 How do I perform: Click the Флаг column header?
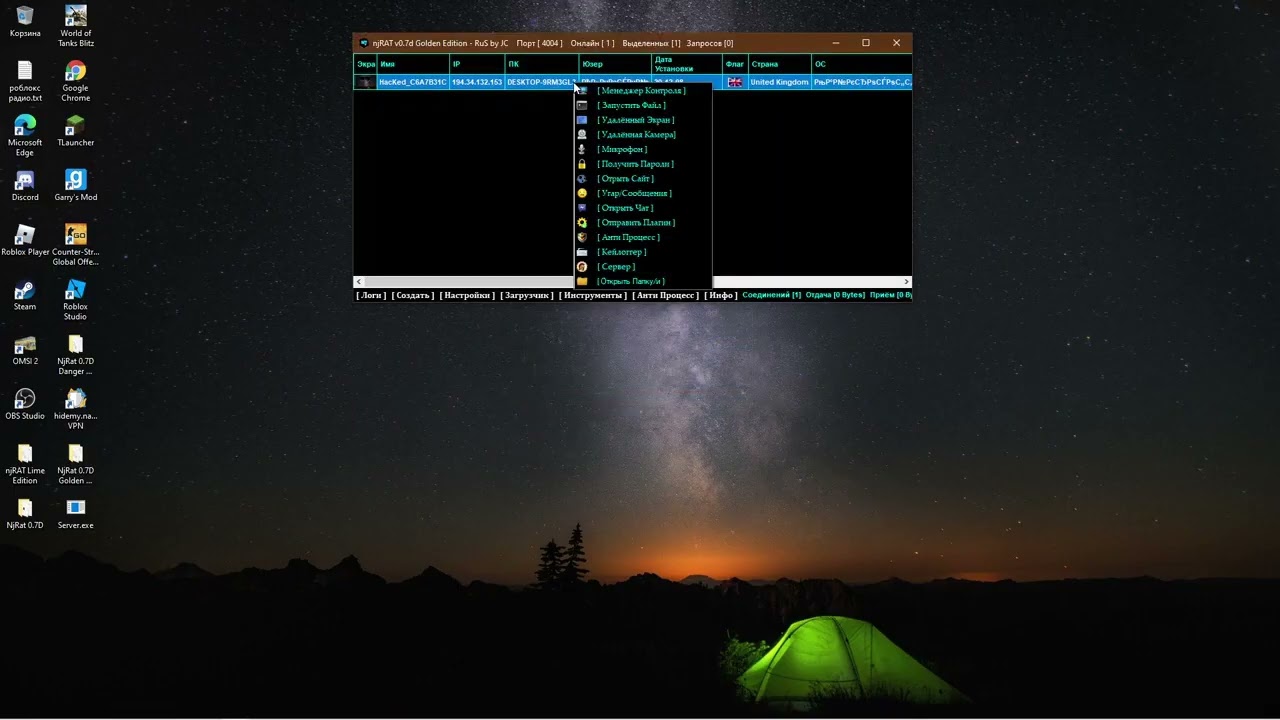[735, 64]
